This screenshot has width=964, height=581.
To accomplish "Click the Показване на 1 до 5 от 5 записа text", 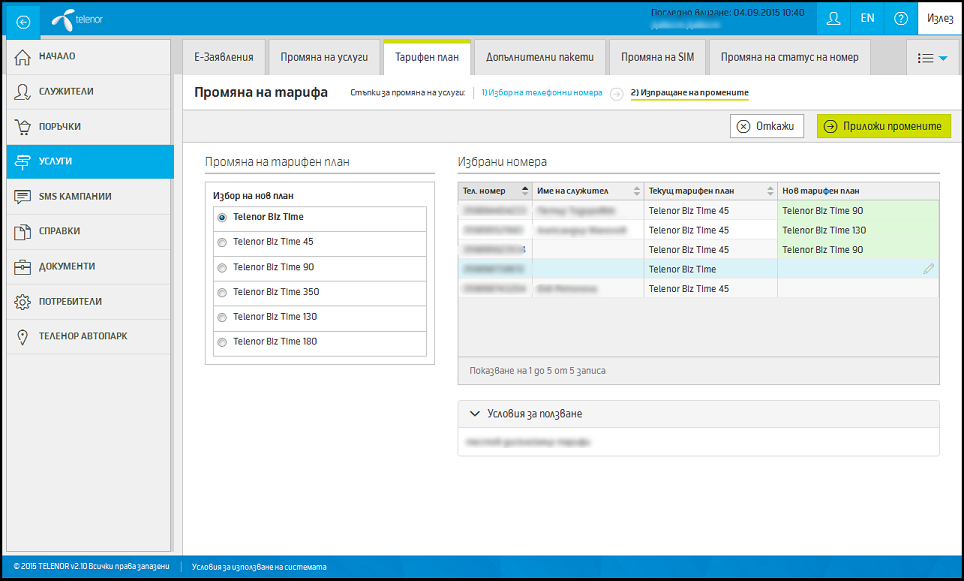I will point(537,371).
